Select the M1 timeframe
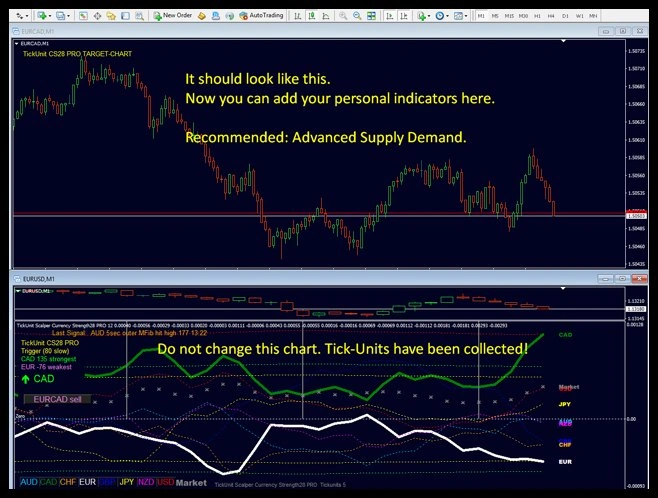The image size is (658, 498). click(x=481, y=16)
